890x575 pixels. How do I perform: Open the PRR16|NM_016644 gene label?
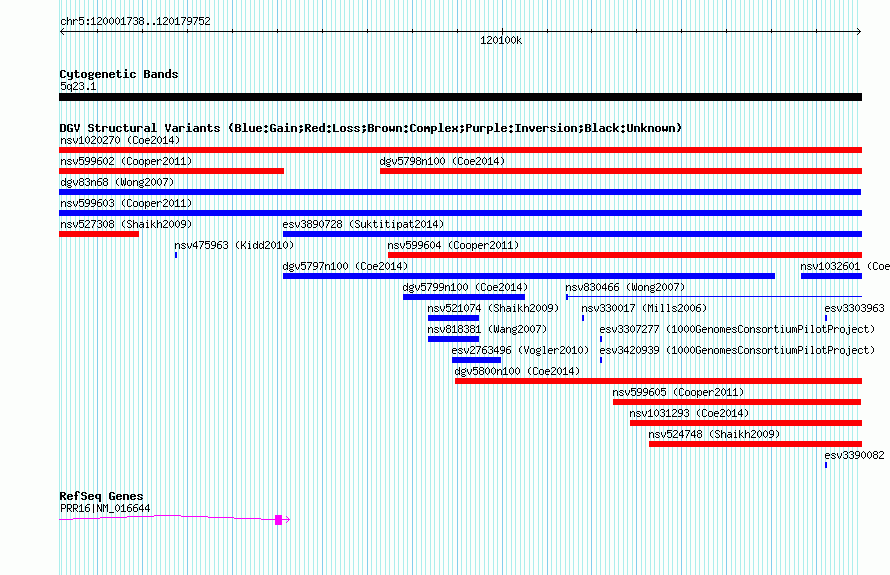coord(105,509)
